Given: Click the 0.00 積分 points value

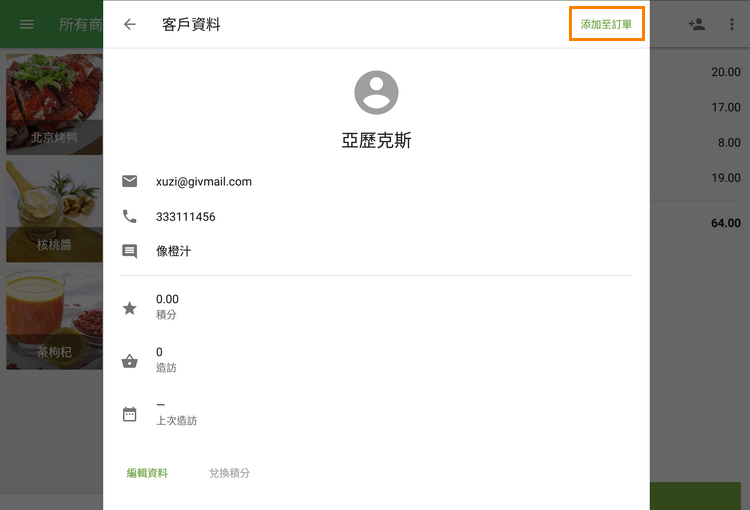Looking at the screenshot, I should click(167, 306).
